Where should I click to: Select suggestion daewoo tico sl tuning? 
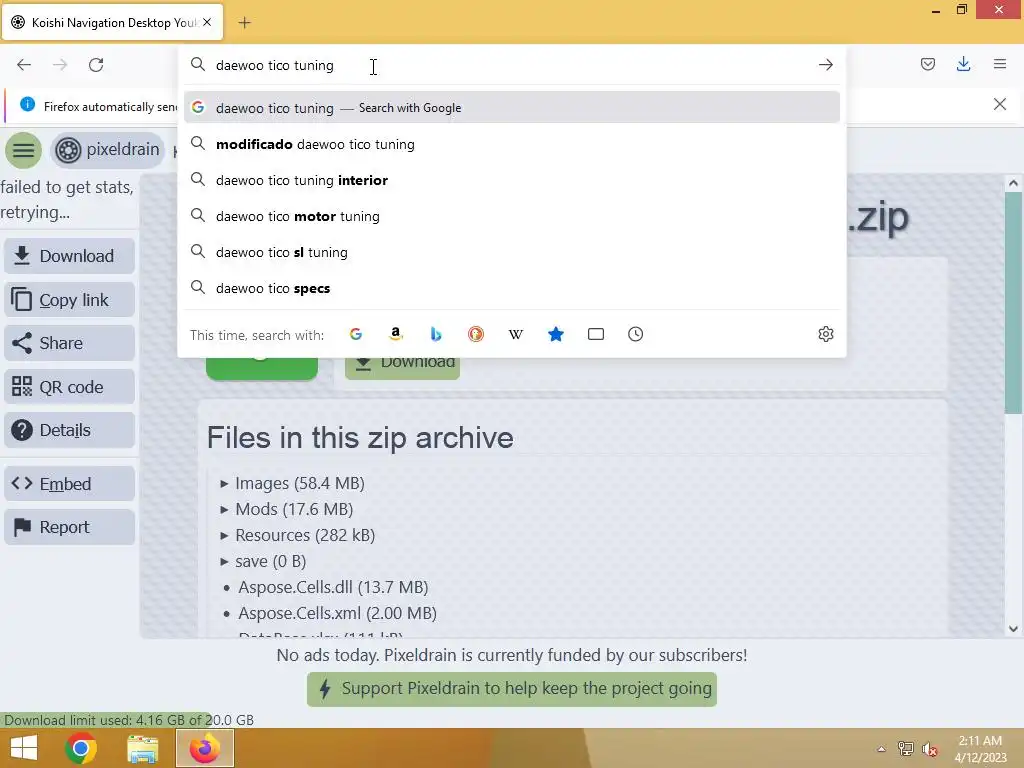click(x=511, y=252)
